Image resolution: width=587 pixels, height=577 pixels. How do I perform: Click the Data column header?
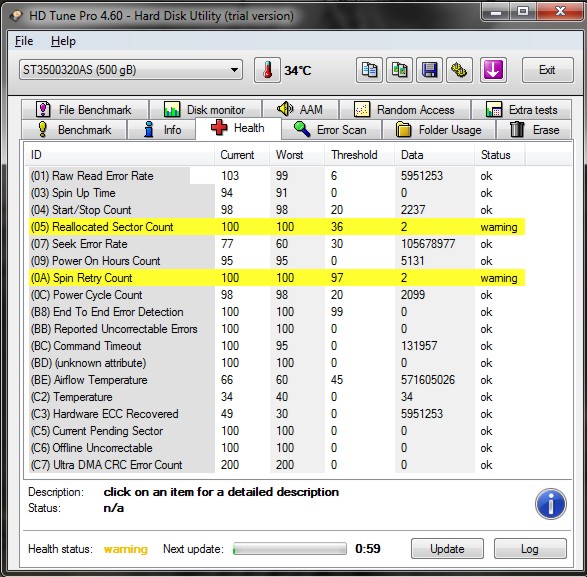(434, 155)
